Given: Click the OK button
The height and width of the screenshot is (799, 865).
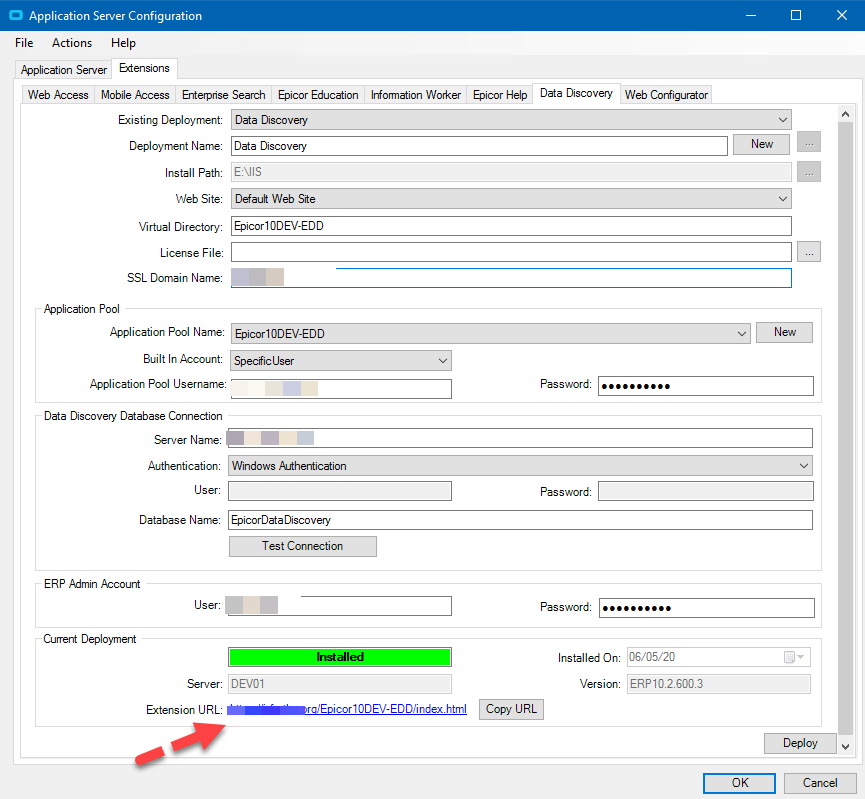Looking at the screenshot, I should point(739,783).
